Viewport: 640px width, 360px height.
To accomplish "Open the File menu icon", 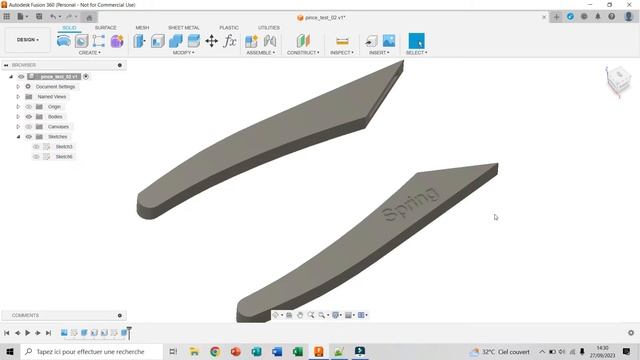I will pyautogui.click(x=21, y=17).
